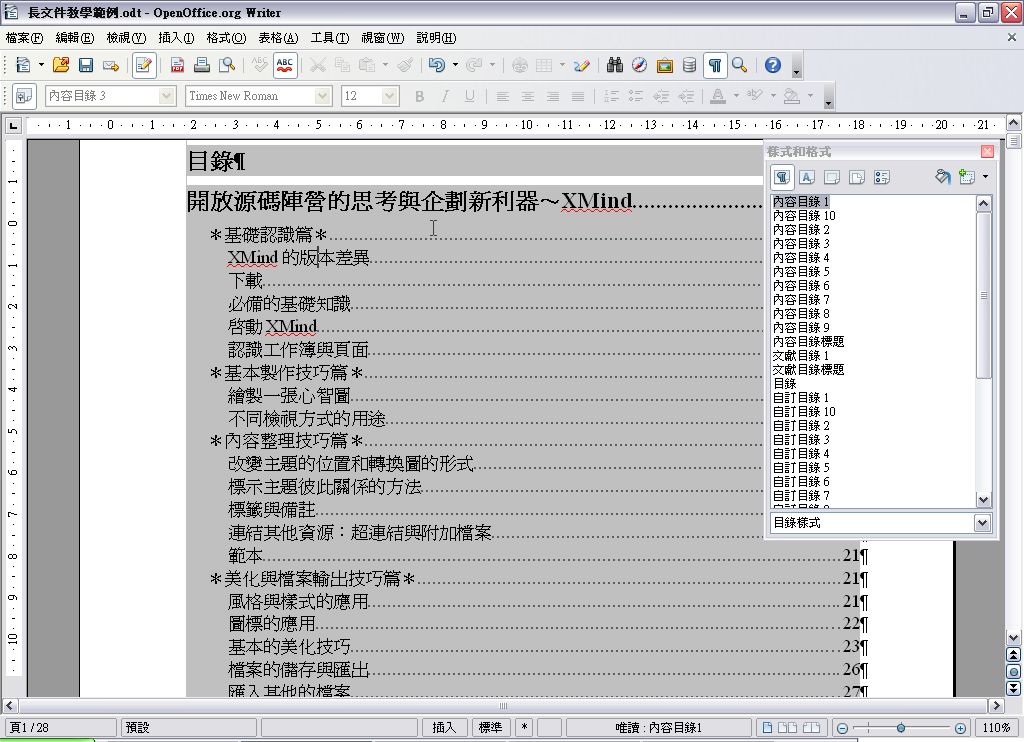Screen dimensions: 1024x742
Task: Open New Style from Selection dropdown
Action: click(985, 176)
